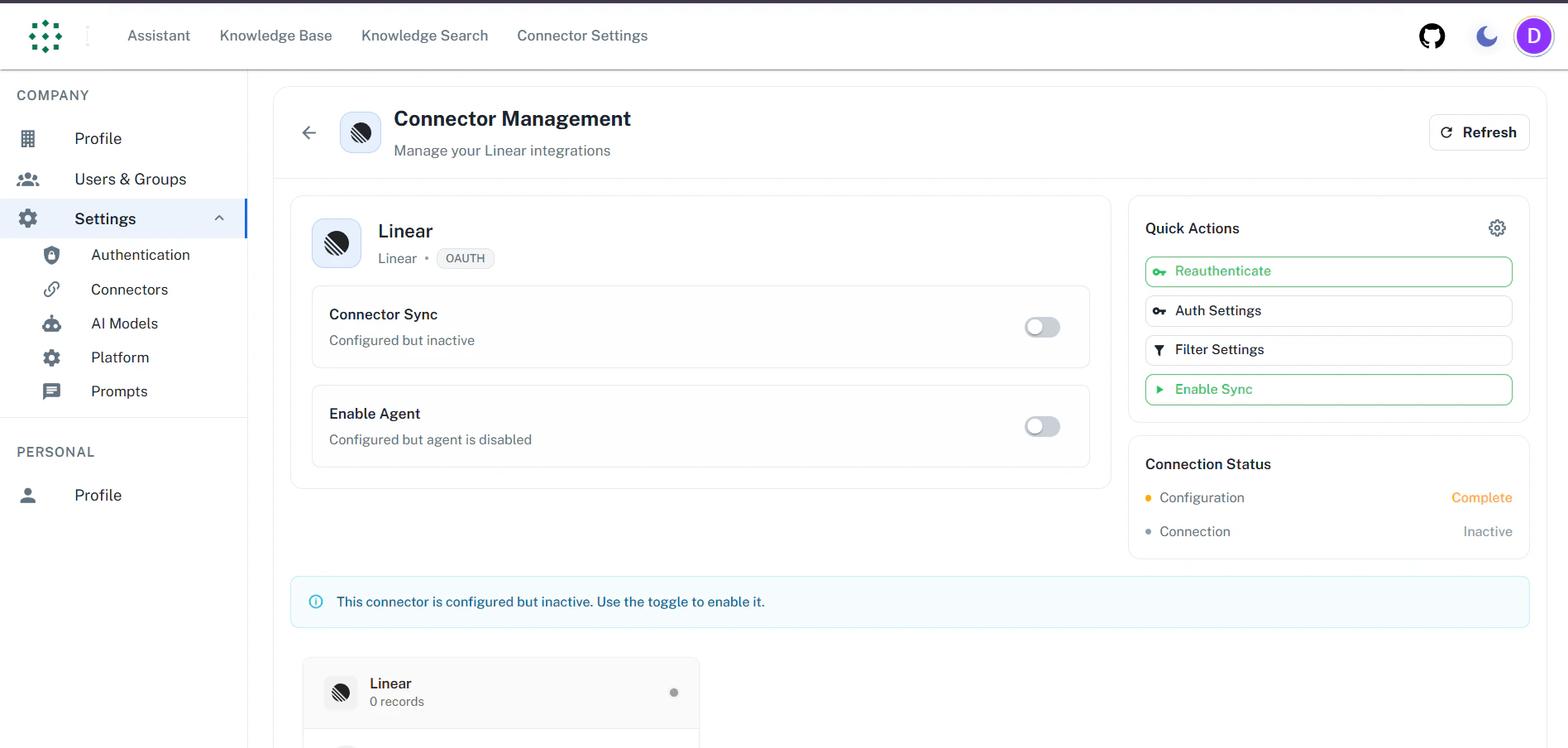This screenshot has width=1568, height=748.
Task: Select the Connectors link icon
Action: [x=51, y=289]
